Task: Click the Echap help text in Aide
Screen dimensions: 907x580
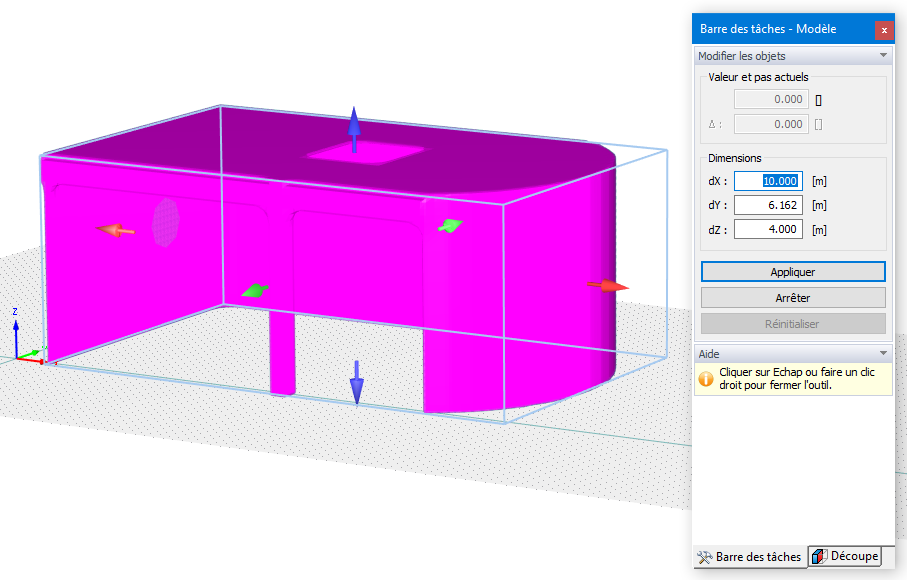Action: pos(797,379)
